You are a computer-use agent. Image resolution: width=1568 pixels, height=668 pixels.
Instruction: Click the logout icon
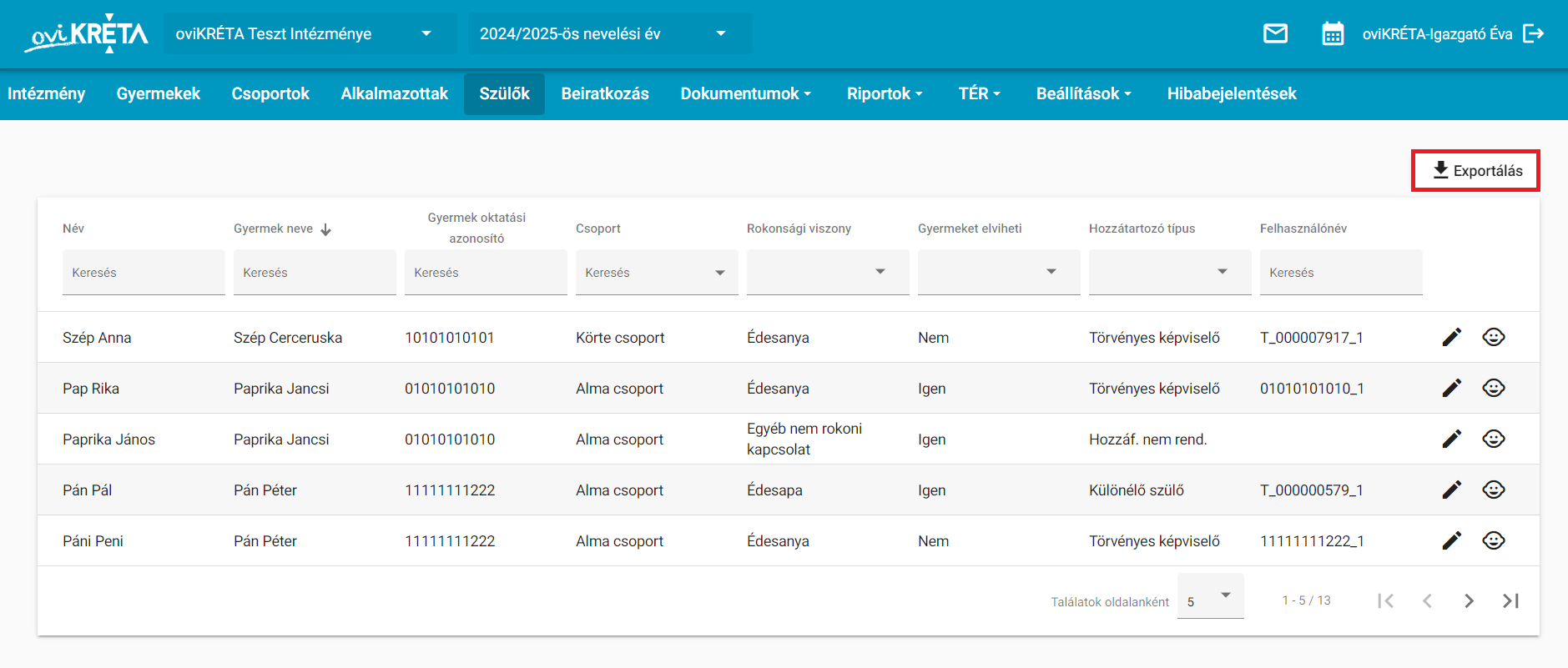click(x=1534, y=33)
